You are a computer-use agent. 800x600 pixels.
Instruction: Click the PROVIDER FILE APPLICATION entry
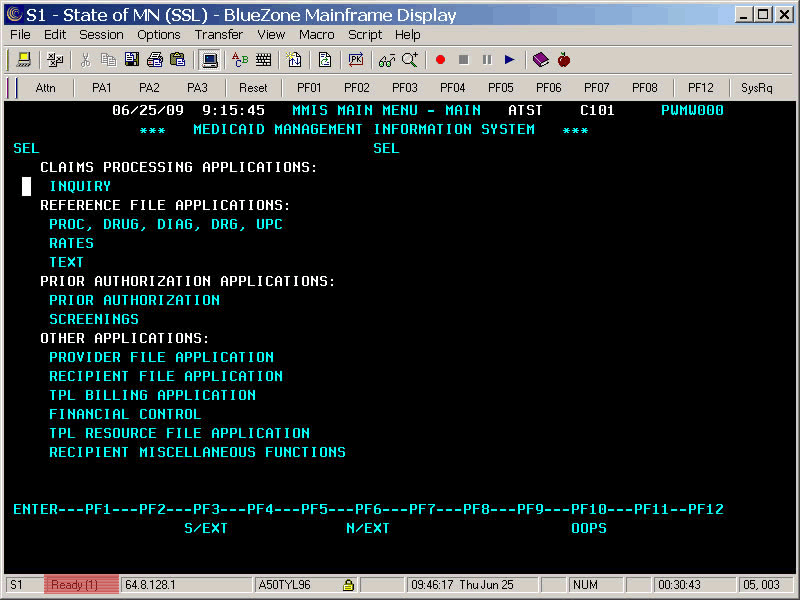click(x=161, y=357)
